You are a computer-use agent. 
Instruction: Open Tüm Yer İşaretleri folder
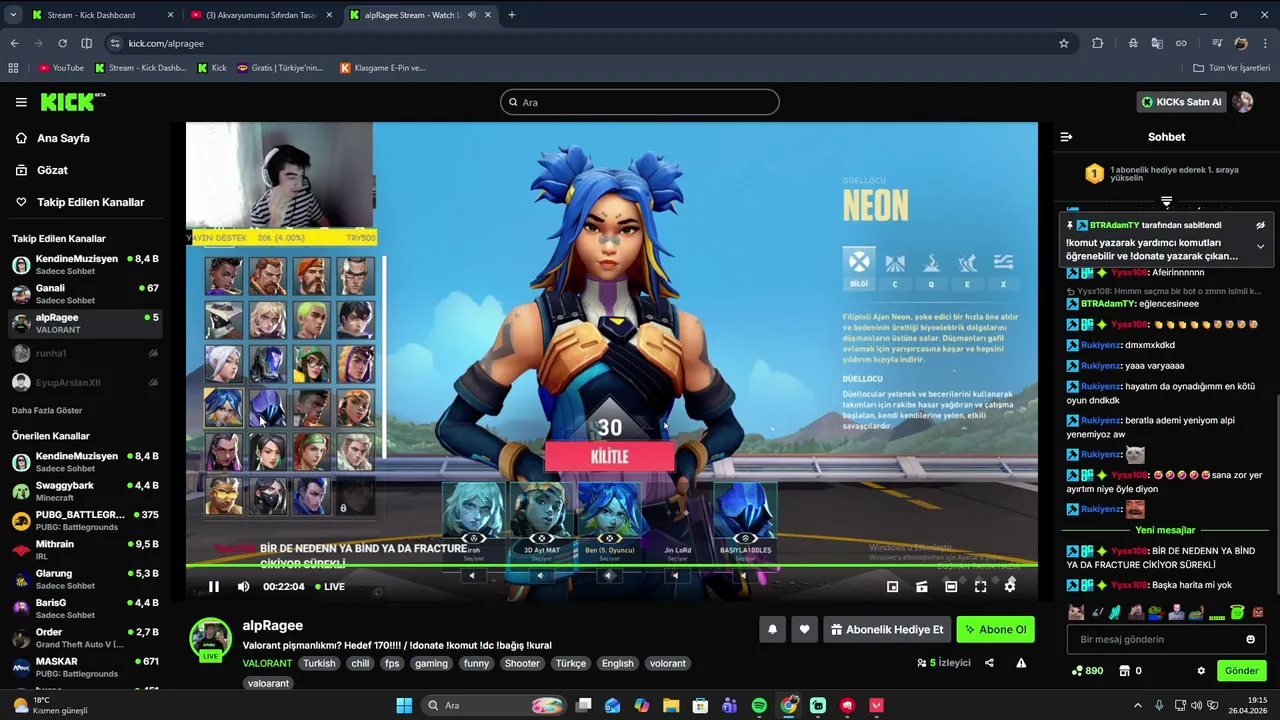point(1232,68)
